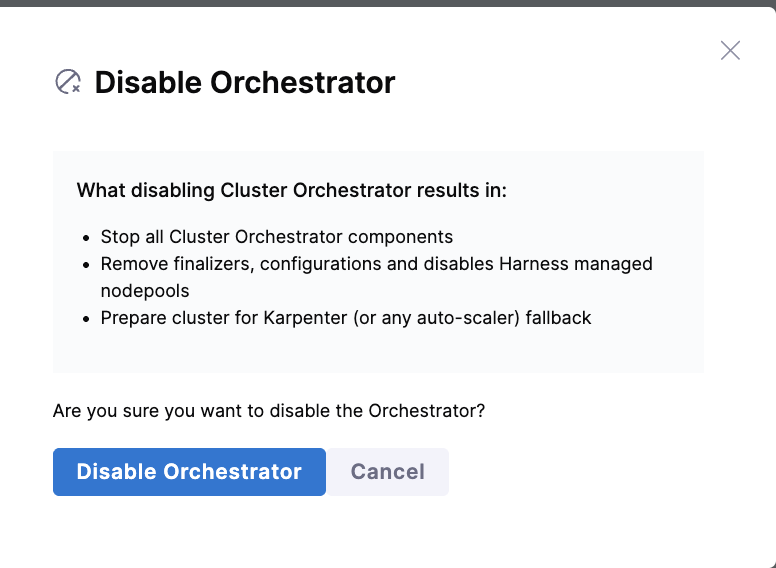Click the dark backdrop strip above the dialog

pyautogui.click(x=388, y=3)
